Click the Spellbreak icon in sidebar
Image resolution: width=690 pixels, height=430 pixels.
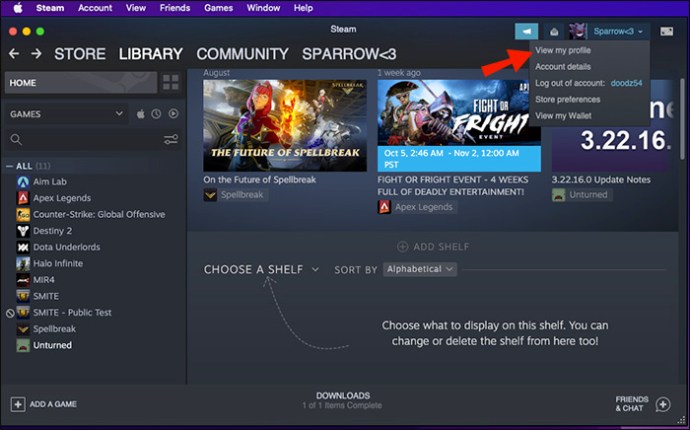pos(23,329)
